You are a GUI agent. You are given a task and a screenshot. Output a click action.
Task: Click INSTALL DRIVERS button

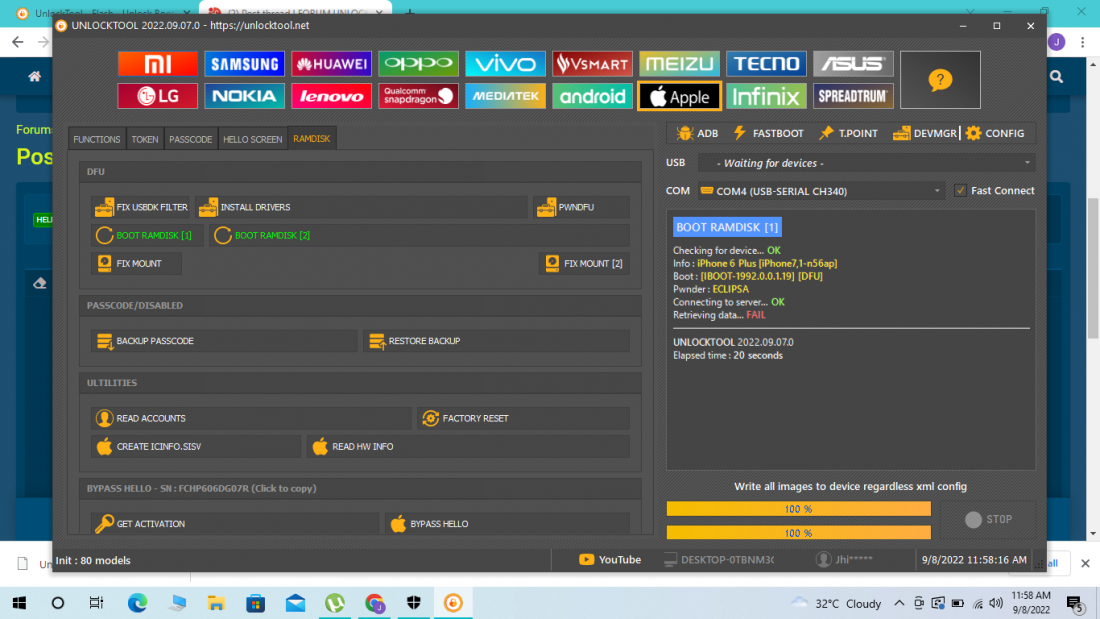pyautogui.click(x=361, y=207)
